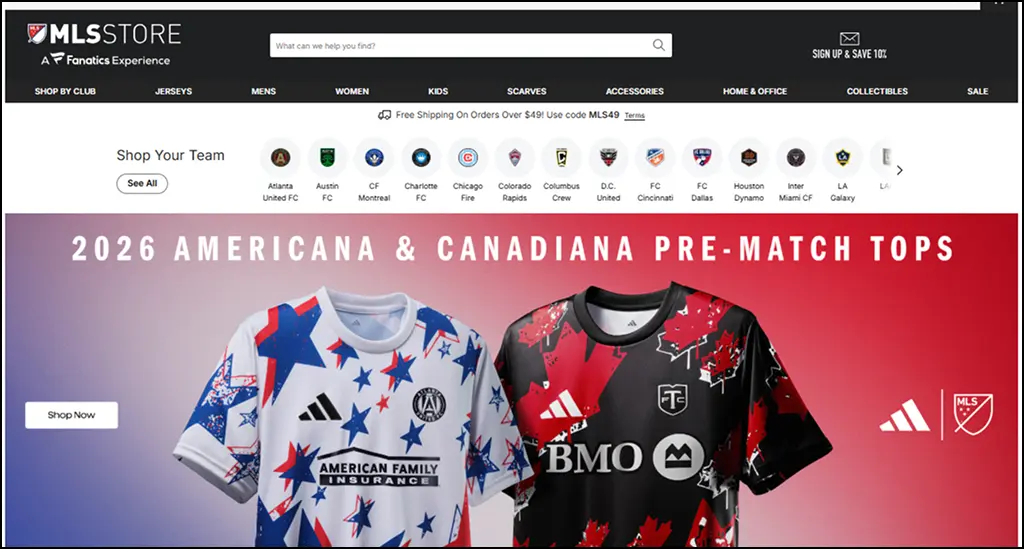The height and width of the screenshot is (549, 1024).
Task: Open the Collectibles menu item
Action: (877, 91)
